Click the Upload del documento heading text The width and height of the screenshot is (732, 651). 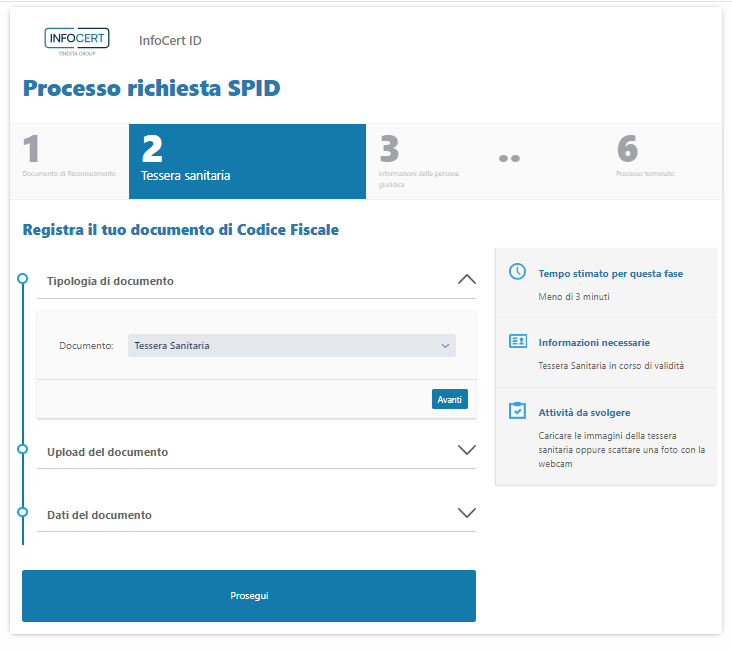107,452
